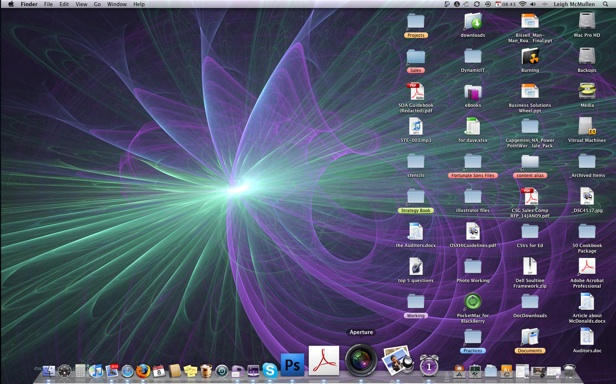616x384 pixels.
Task: Select the STE-003.mp3 audio file
Action: click(x=416, y=126)
